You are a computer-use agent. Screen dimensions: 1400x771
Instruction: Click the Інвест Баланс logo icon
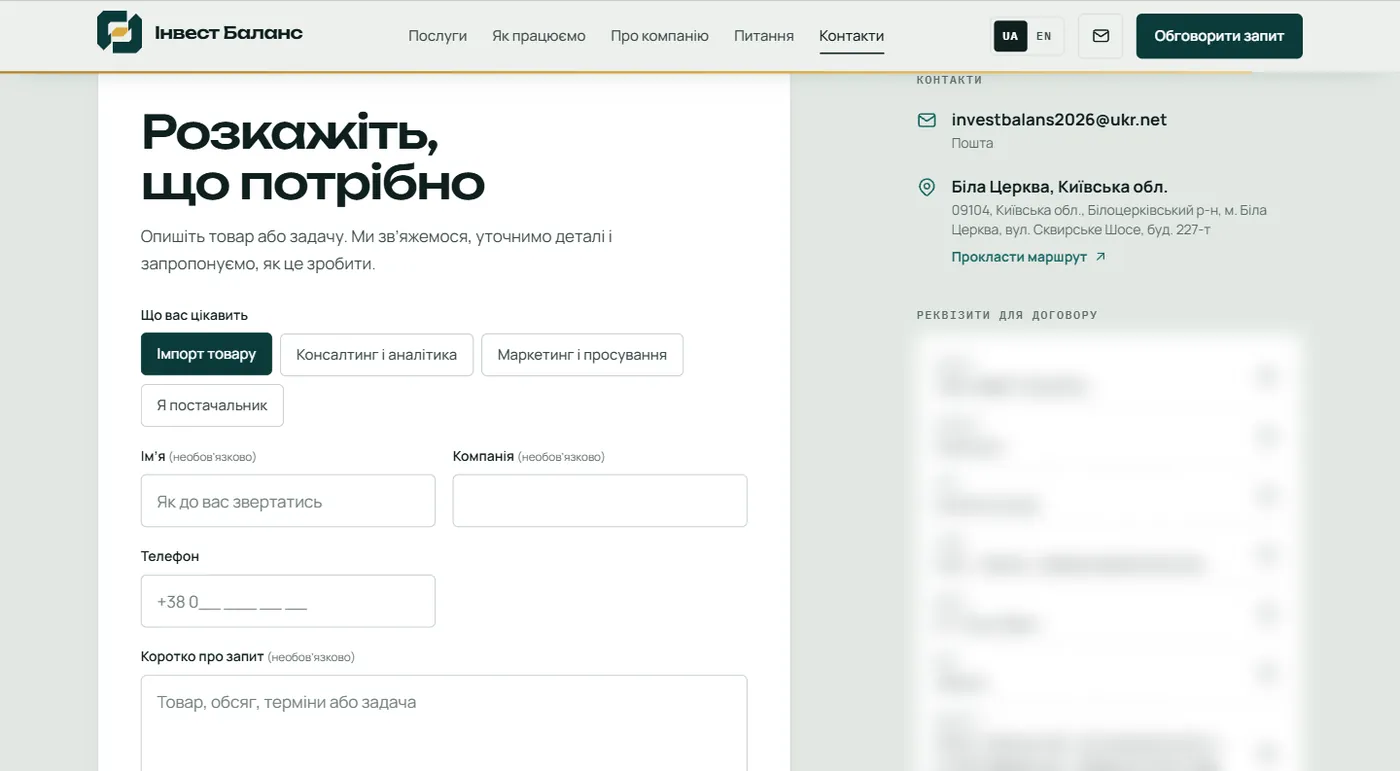(x=119, y=32)
